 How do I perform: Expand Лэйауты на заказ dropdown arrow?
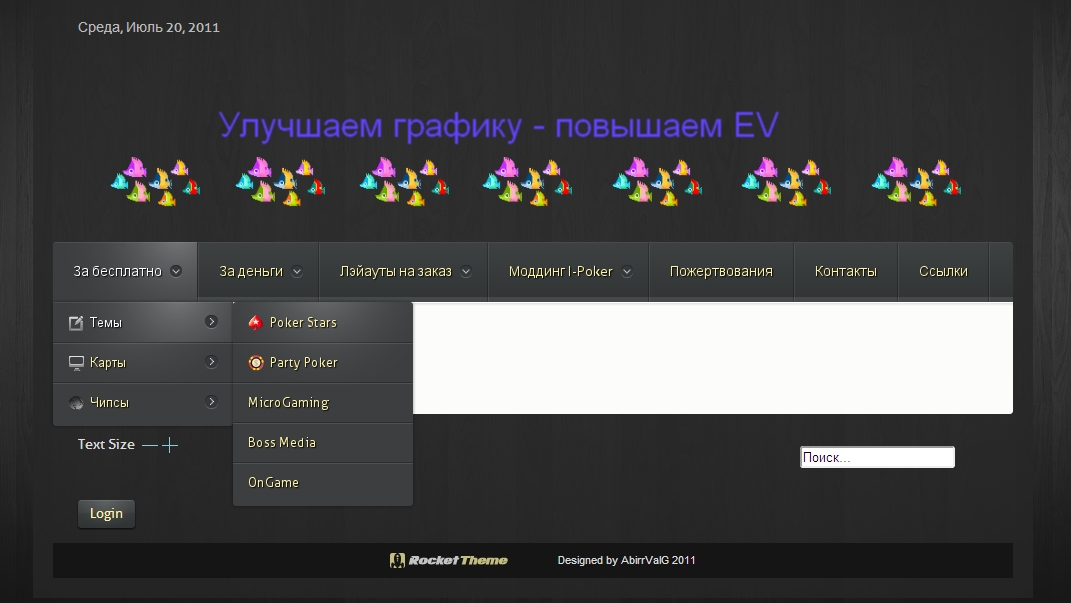pos(466,271)
